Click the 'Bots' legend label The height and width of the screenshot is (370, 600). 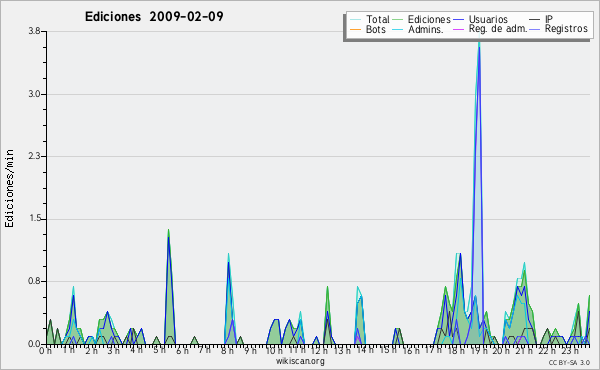[376, 29]
